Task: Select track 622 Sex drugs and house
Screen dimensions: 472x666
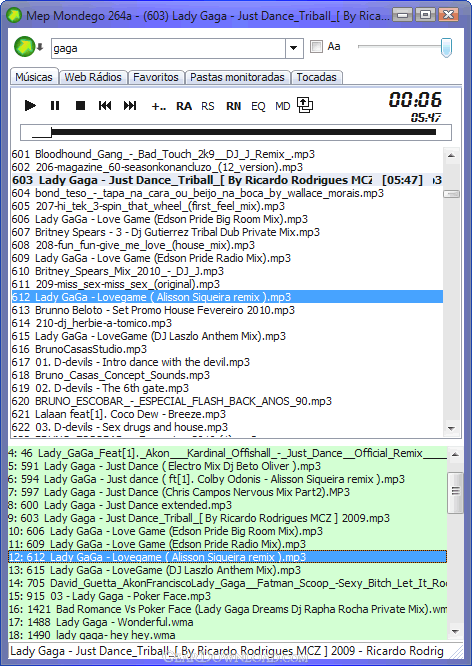Action: pyautogui.click(x=227, y=427)
